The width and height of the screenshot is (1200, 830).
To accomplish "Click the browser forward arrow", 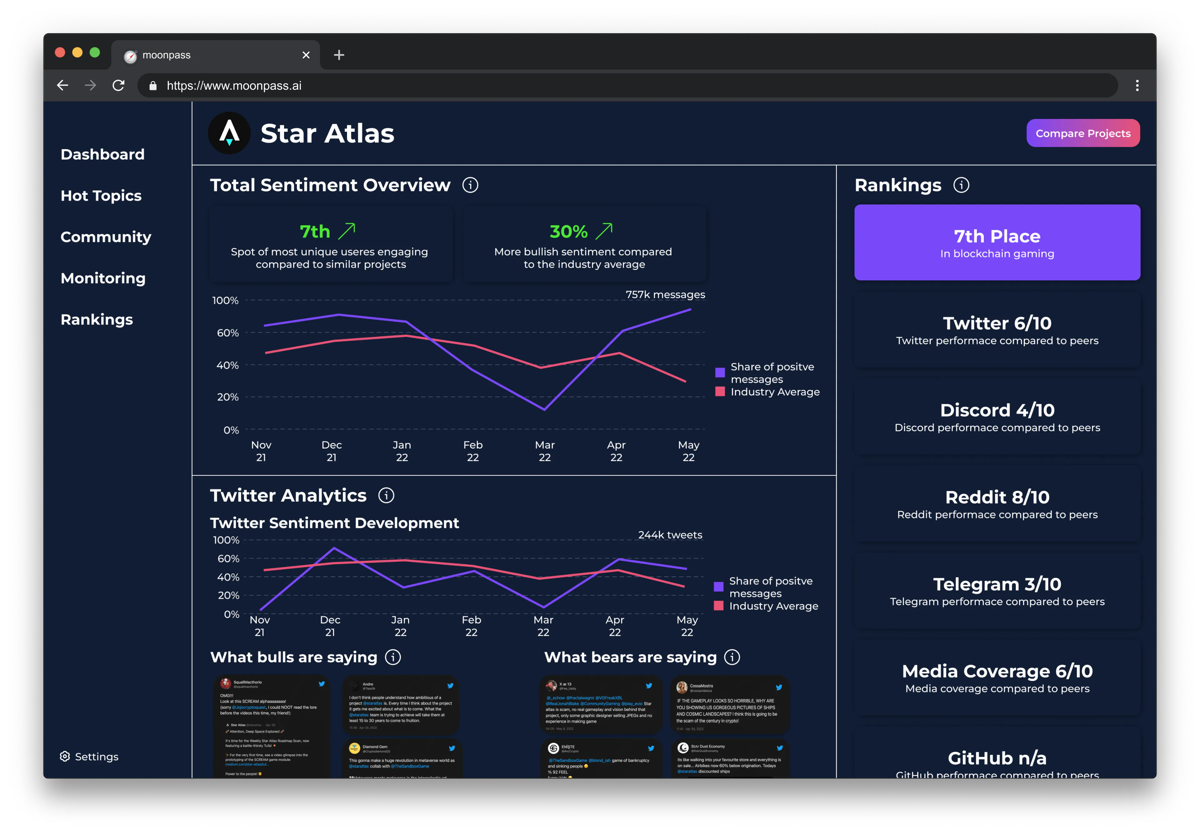I will click(x=90, y=86).
